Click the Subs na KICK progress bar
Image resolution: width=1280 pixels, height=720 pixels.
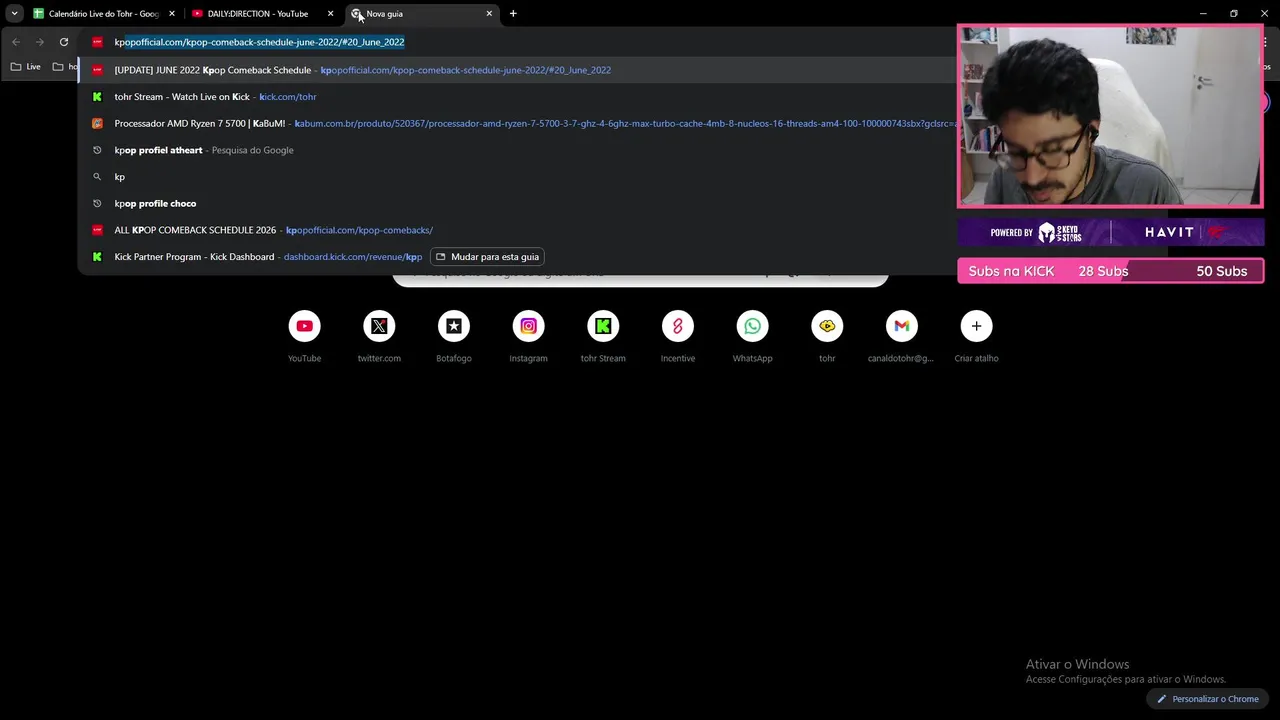(x=1110, y=271)
